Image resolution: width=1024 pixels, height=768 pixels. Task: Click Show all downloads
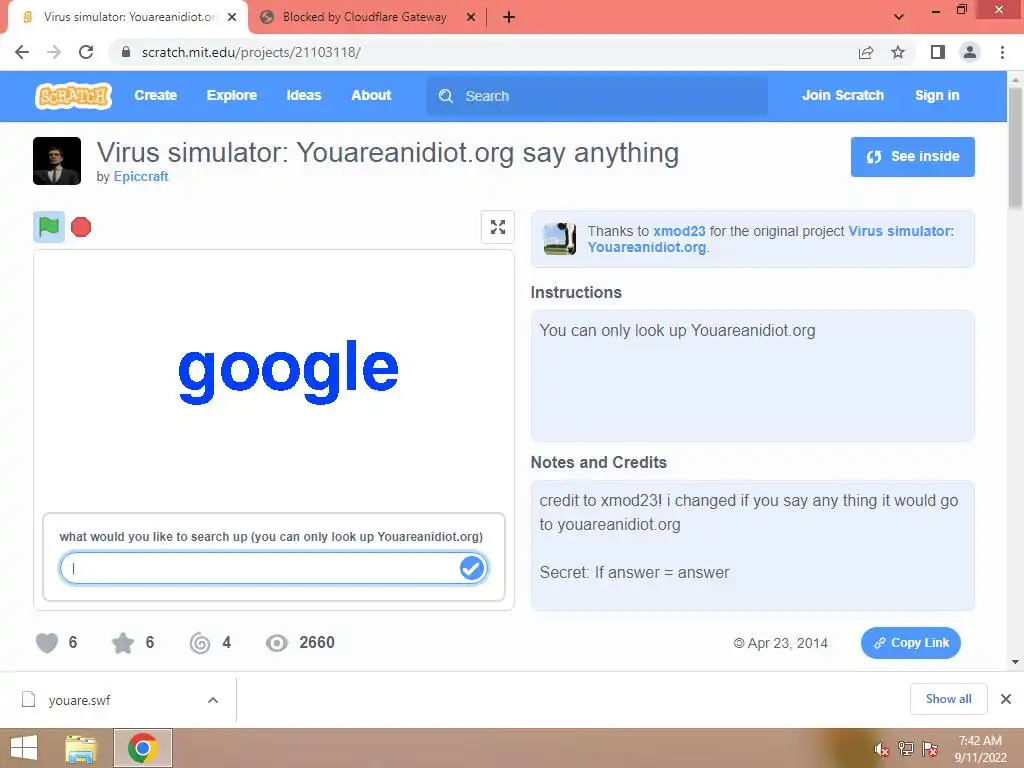[x=948, y=699]
